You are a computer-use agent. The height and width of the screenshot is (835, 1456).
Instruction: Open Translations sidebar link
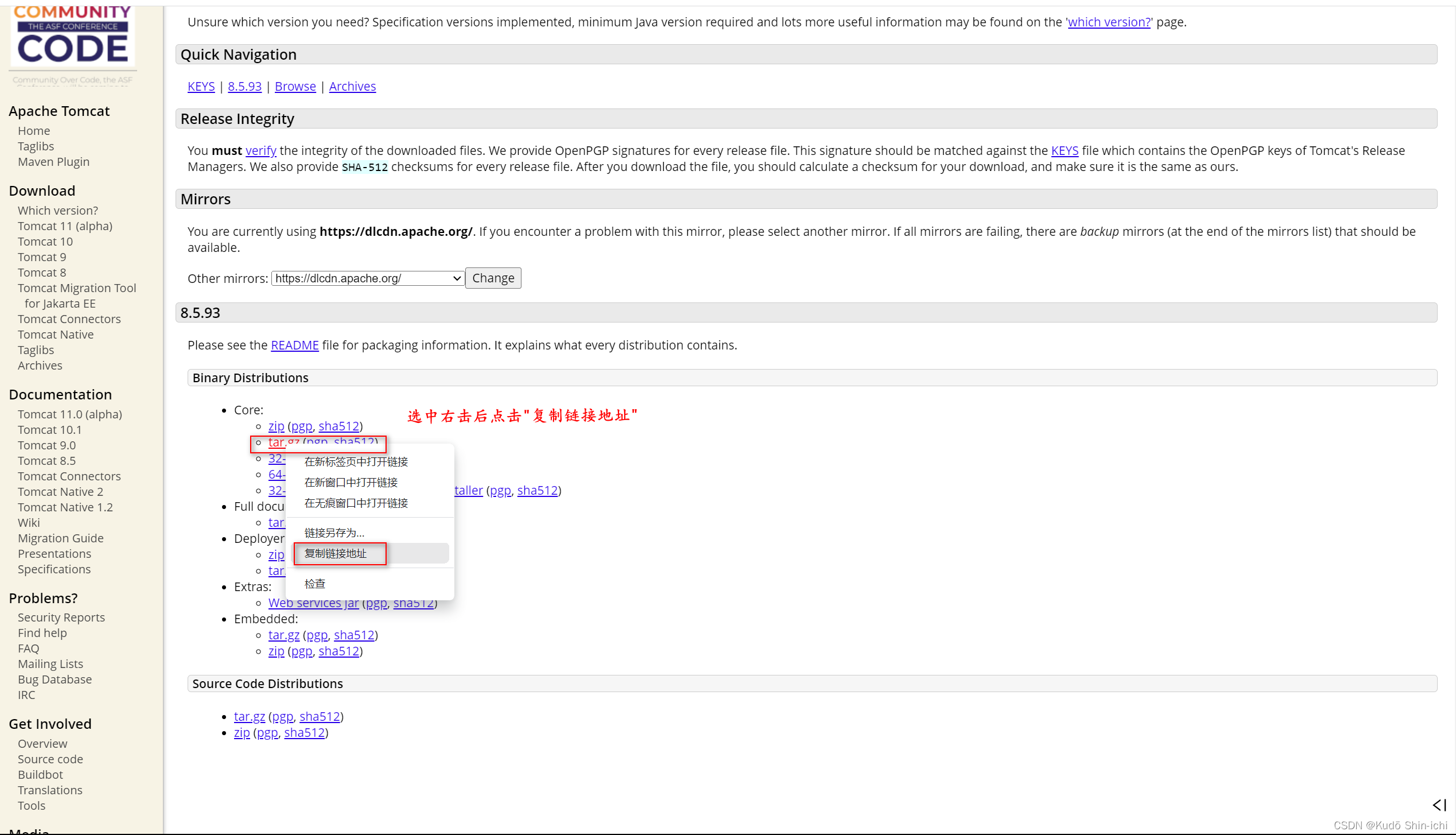pyautogui.click(x=50, y=790)
